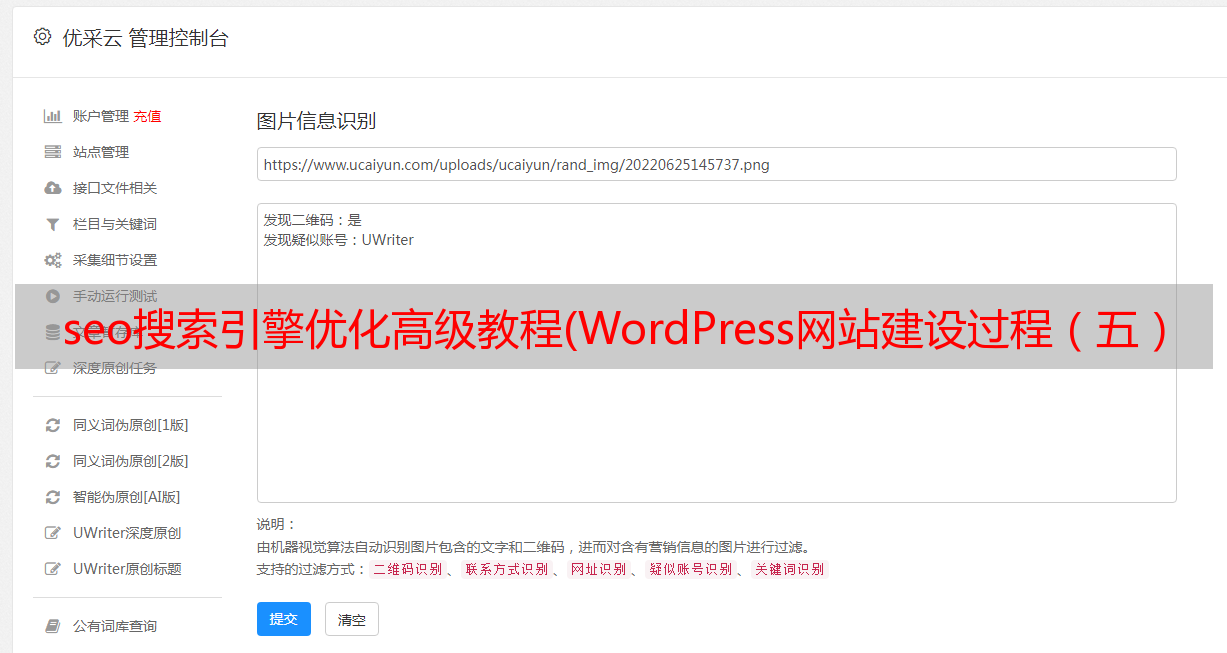Go to UWriter原创标题 in the sidebar
The image size is (1227, 653).
pyautogui.click(x=127, y=569)
